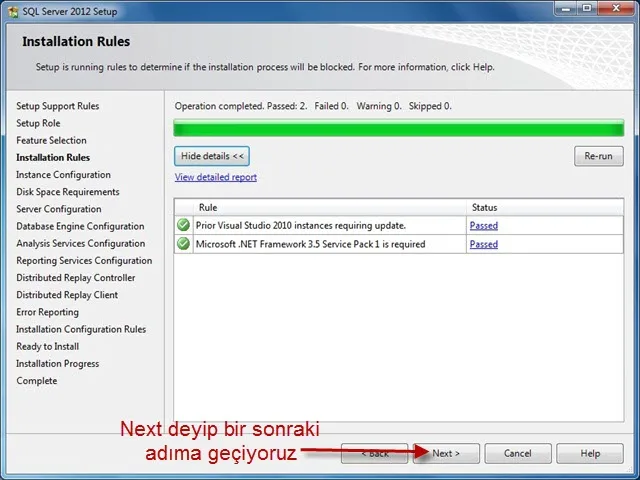The height and width of the screenshot is (480, 640).
Task: Select Disk Space Requirements step
Action: [68, 192]
